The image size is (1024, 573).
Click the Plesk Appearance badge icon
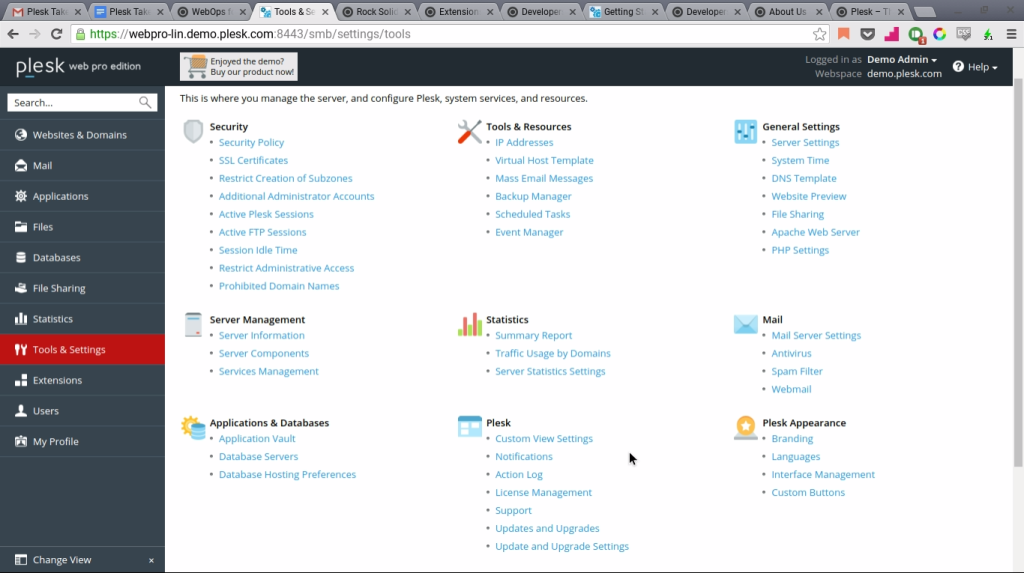(745, 427)
